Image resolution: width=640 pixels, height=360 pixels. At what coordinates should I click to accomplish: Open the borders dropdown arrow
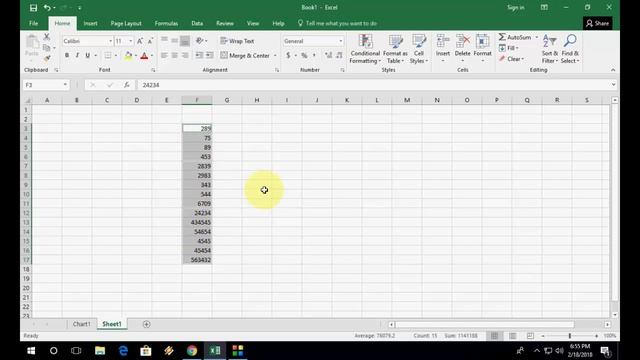coord(116,56)
